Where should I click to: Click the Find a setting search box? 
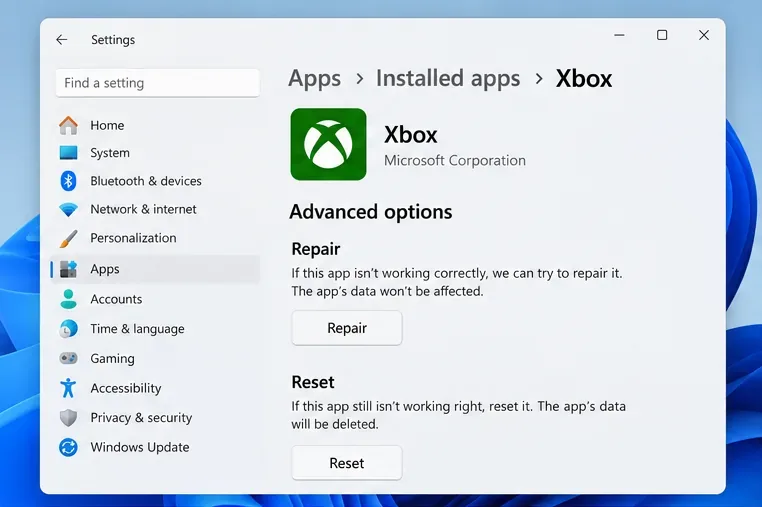click(x=157, y=83)
